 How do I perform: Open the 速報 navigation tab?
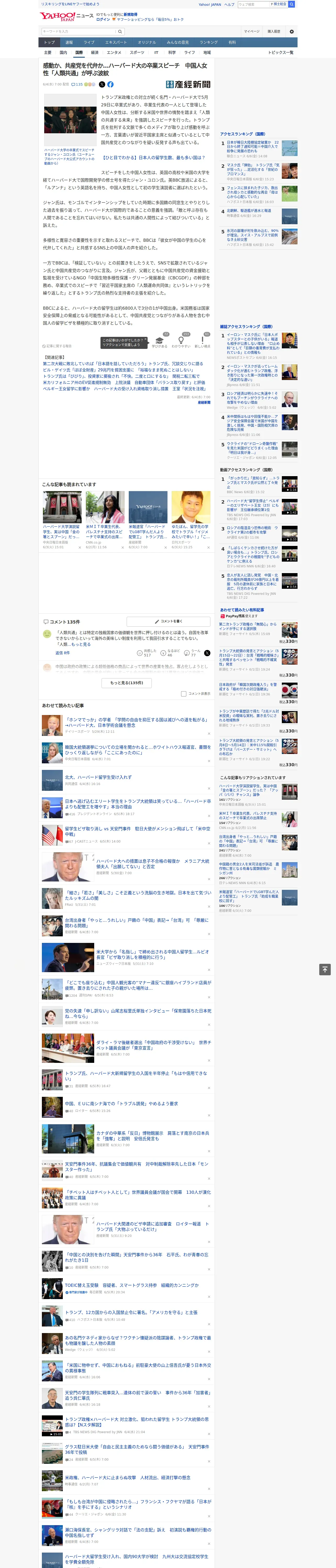pyautogui.click(x=69, y=43)
